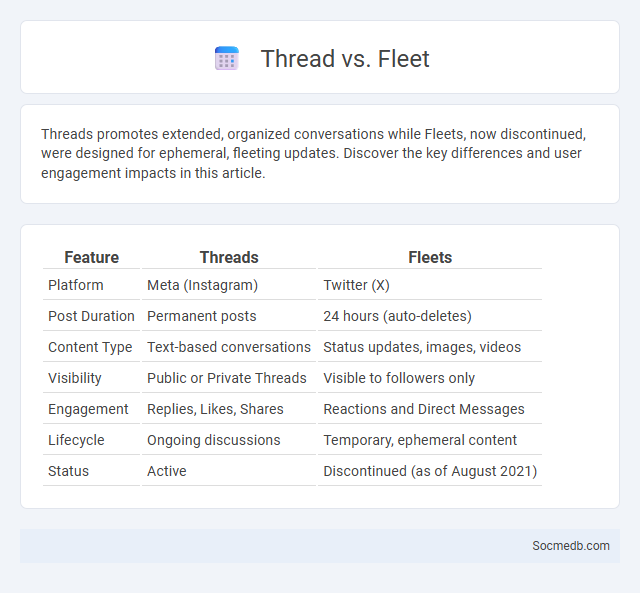Screen dimensions: 640x593
Task: Click the 'Fleets' column header
Action: click(x=430, y=258)
